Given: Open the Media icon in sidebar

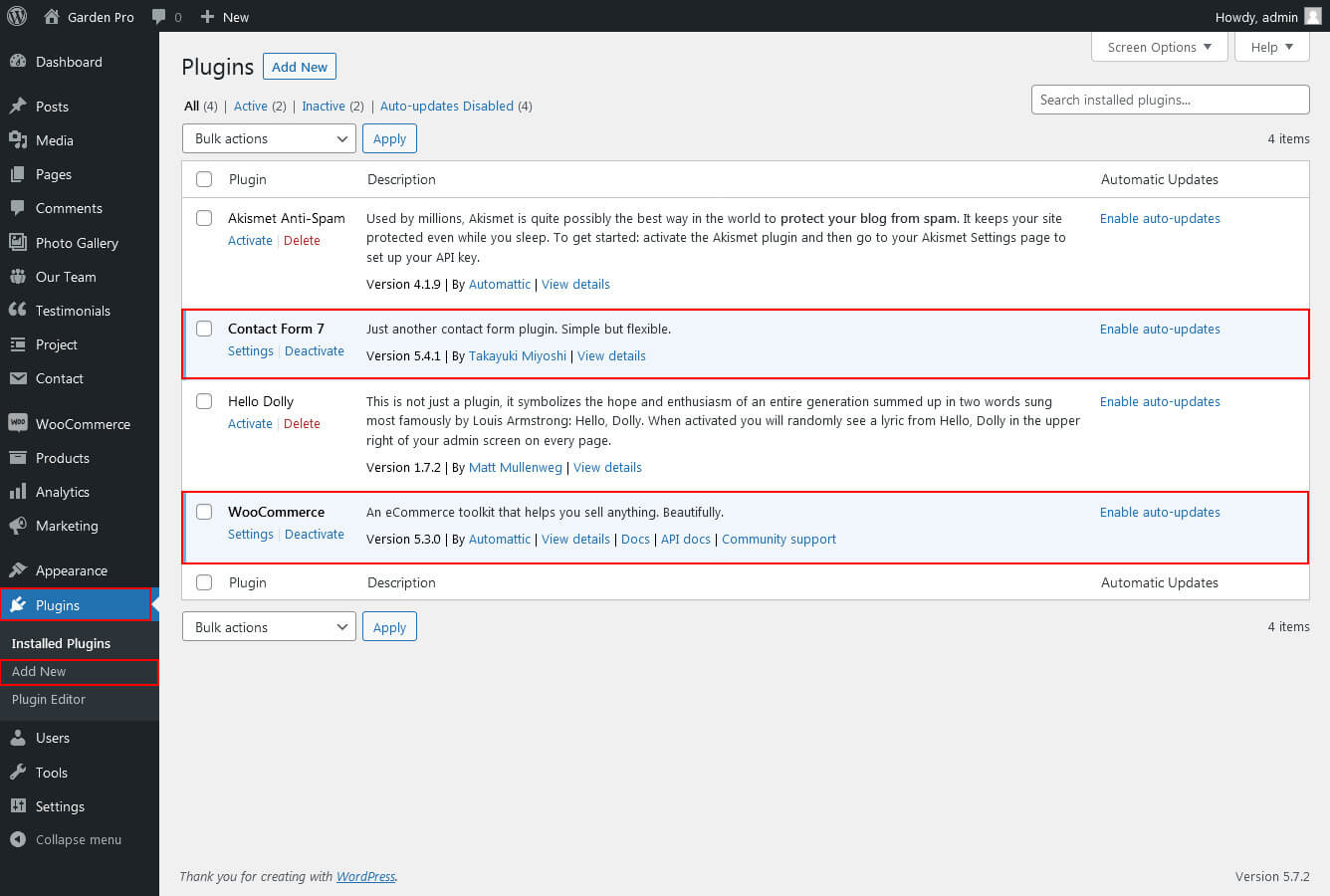Looking at the screenshot, I should point(17,140).
